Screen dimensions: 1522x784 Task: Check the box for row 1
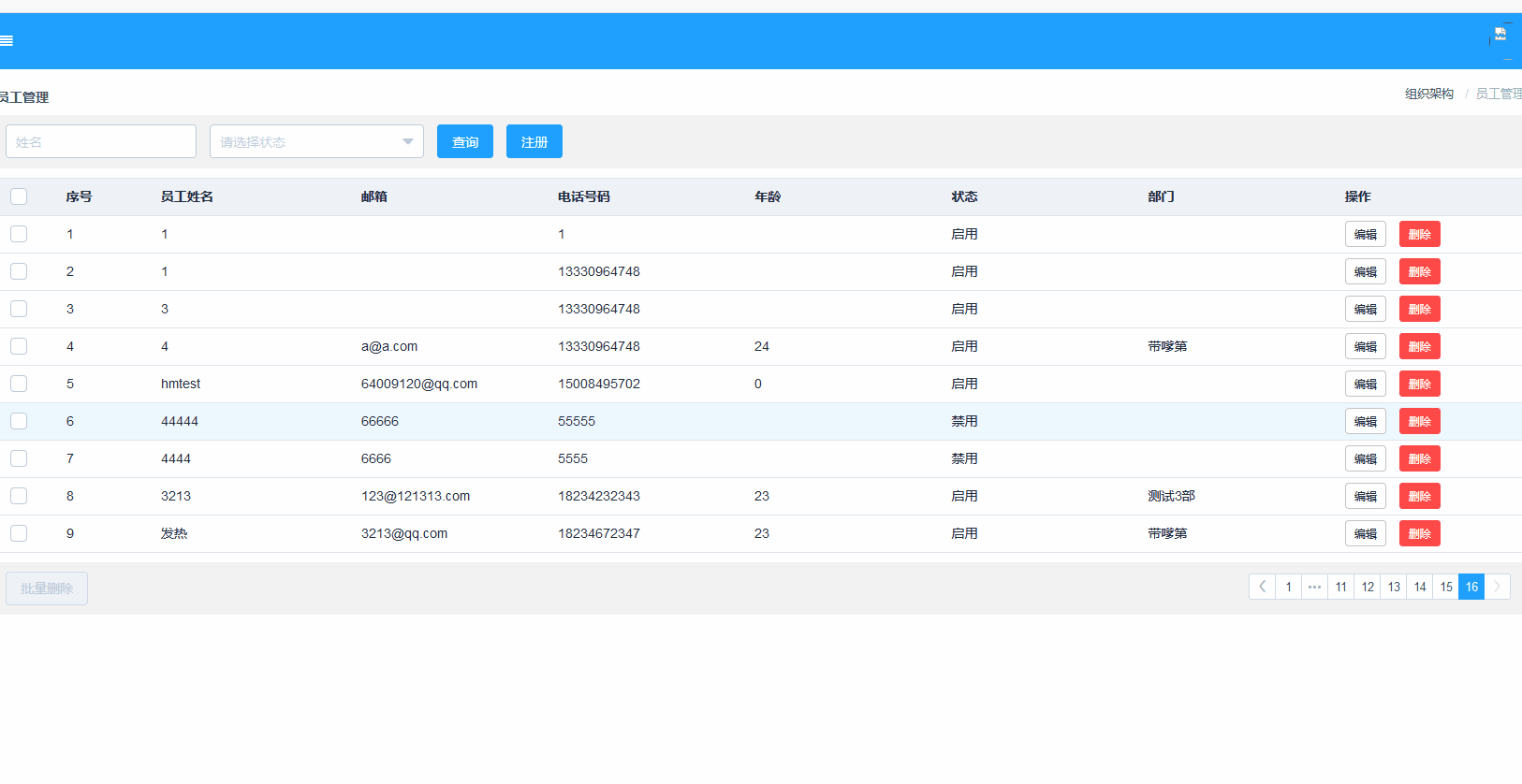coord(19,234)
